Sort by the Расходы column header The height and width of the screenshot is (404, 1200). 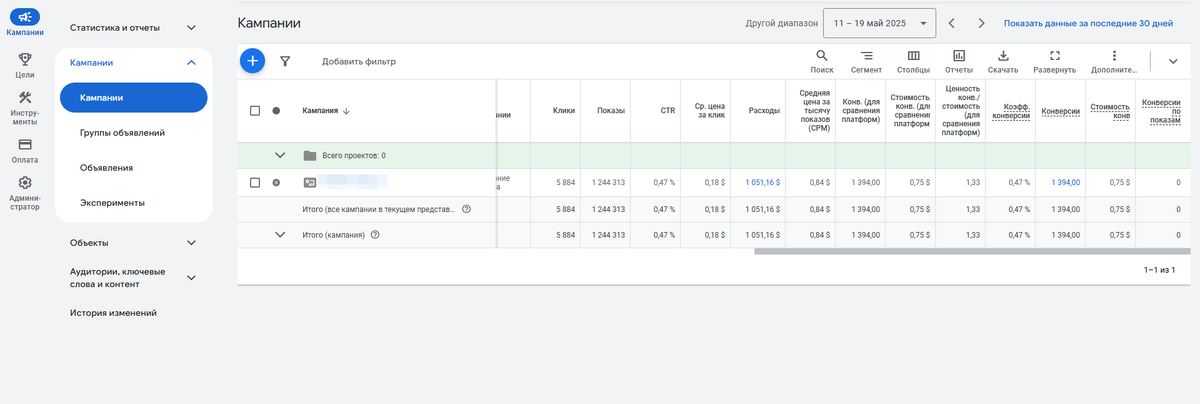point(765,111)
